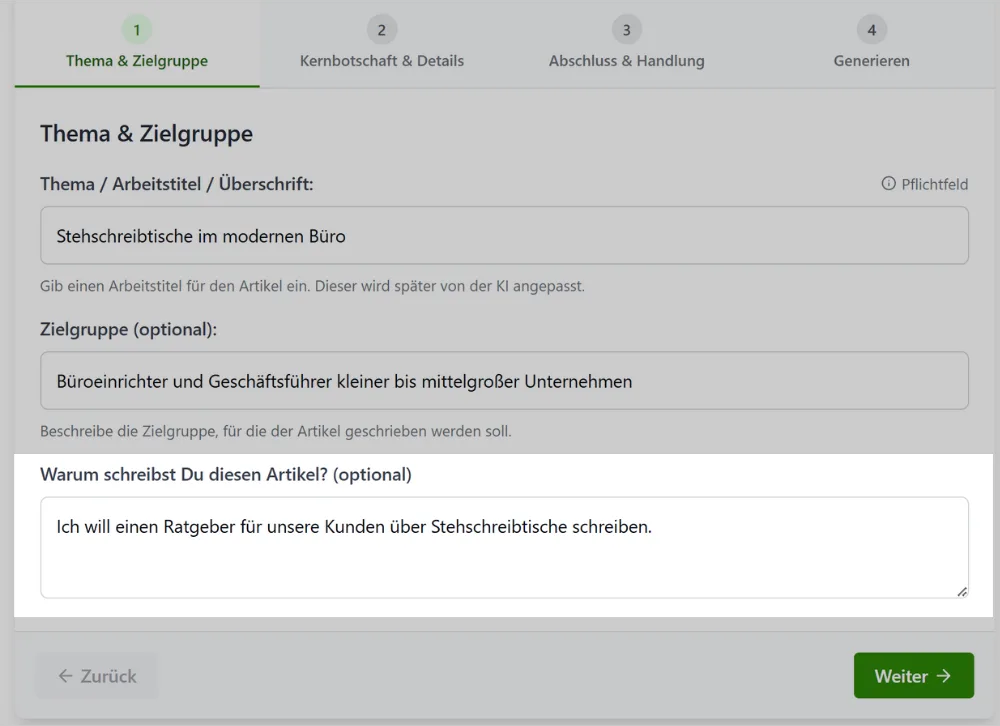Click the 'Thema / Arbeitstitel / Überschrift:' label
The width and height of the screenshot is (1000, 726).
(177, 184)
